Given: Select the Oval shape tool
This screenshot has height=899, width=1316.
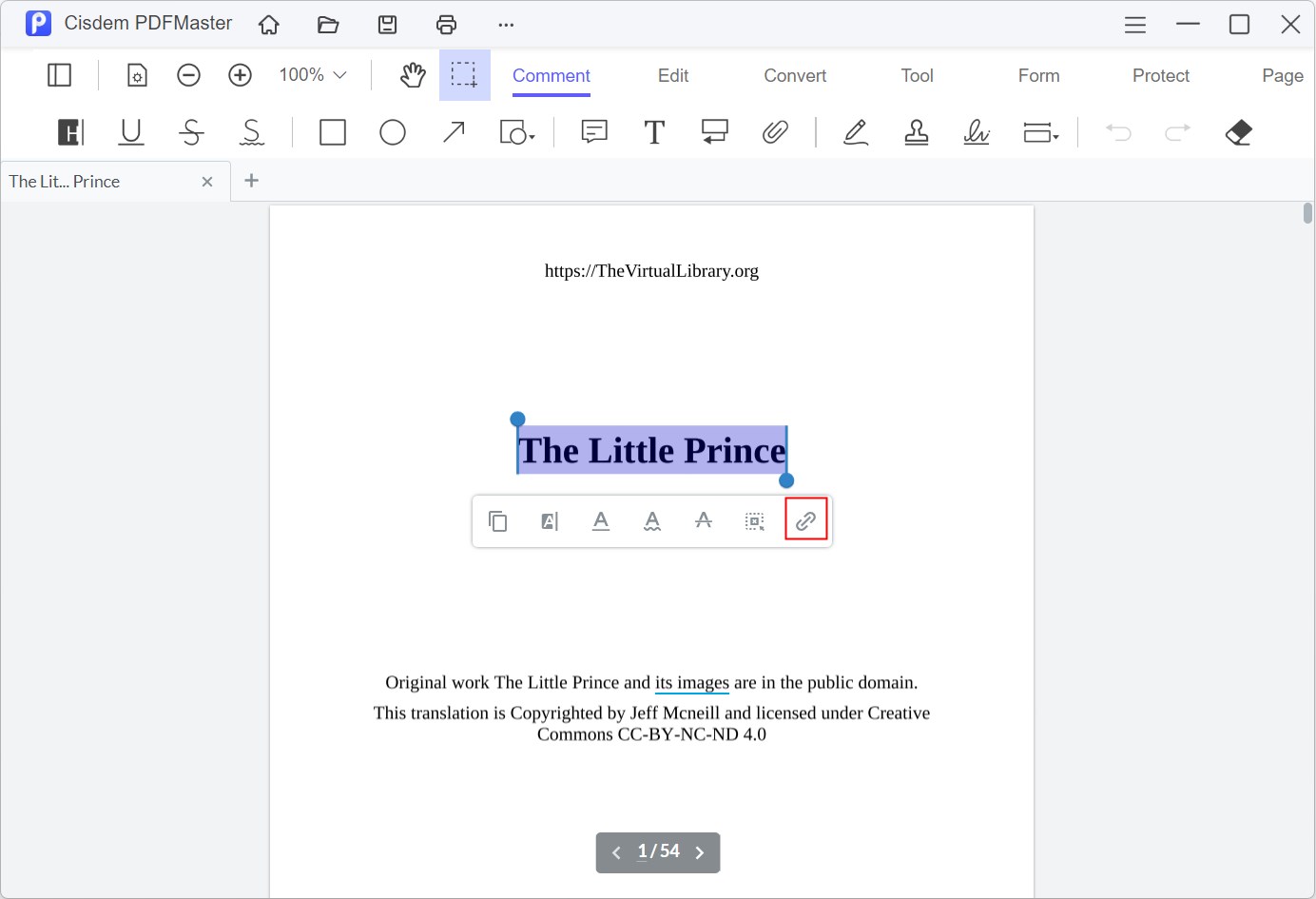Looking at the screenshot, I should pos(393,132).
